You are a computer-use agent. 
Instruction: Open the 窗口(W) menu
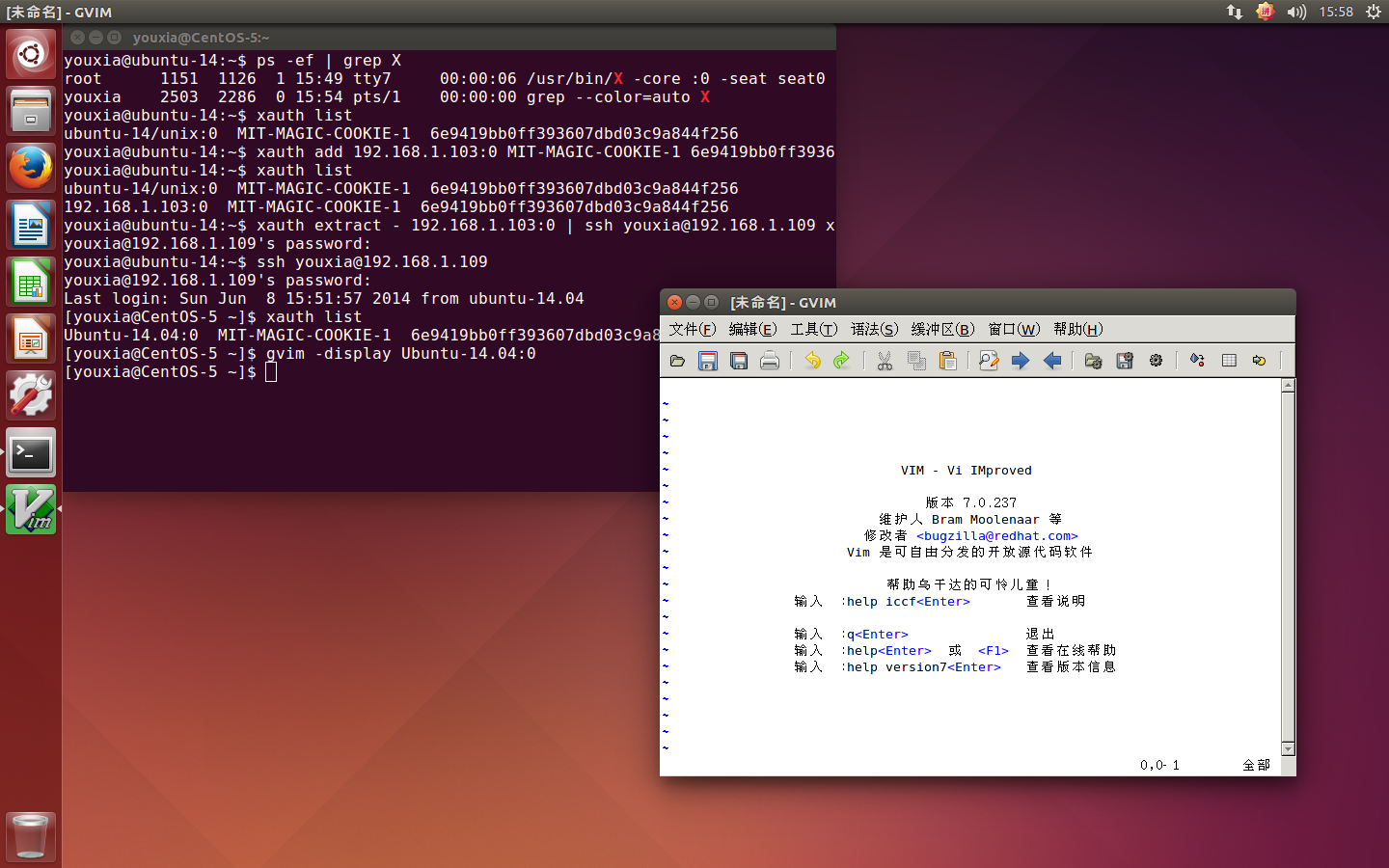(x=1014, y=329)
